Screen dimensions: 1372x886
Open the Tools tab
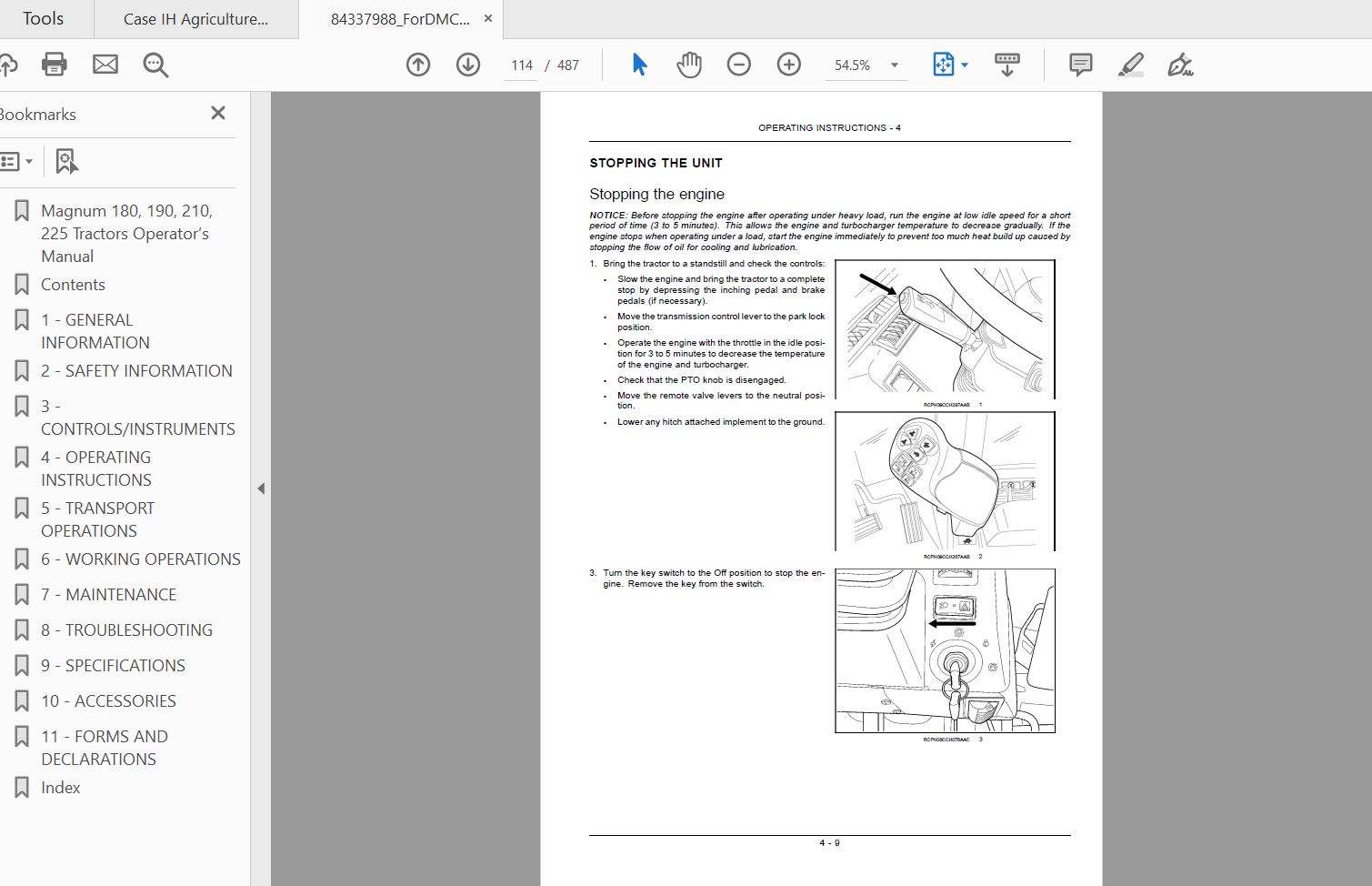(x=43, y=19)
